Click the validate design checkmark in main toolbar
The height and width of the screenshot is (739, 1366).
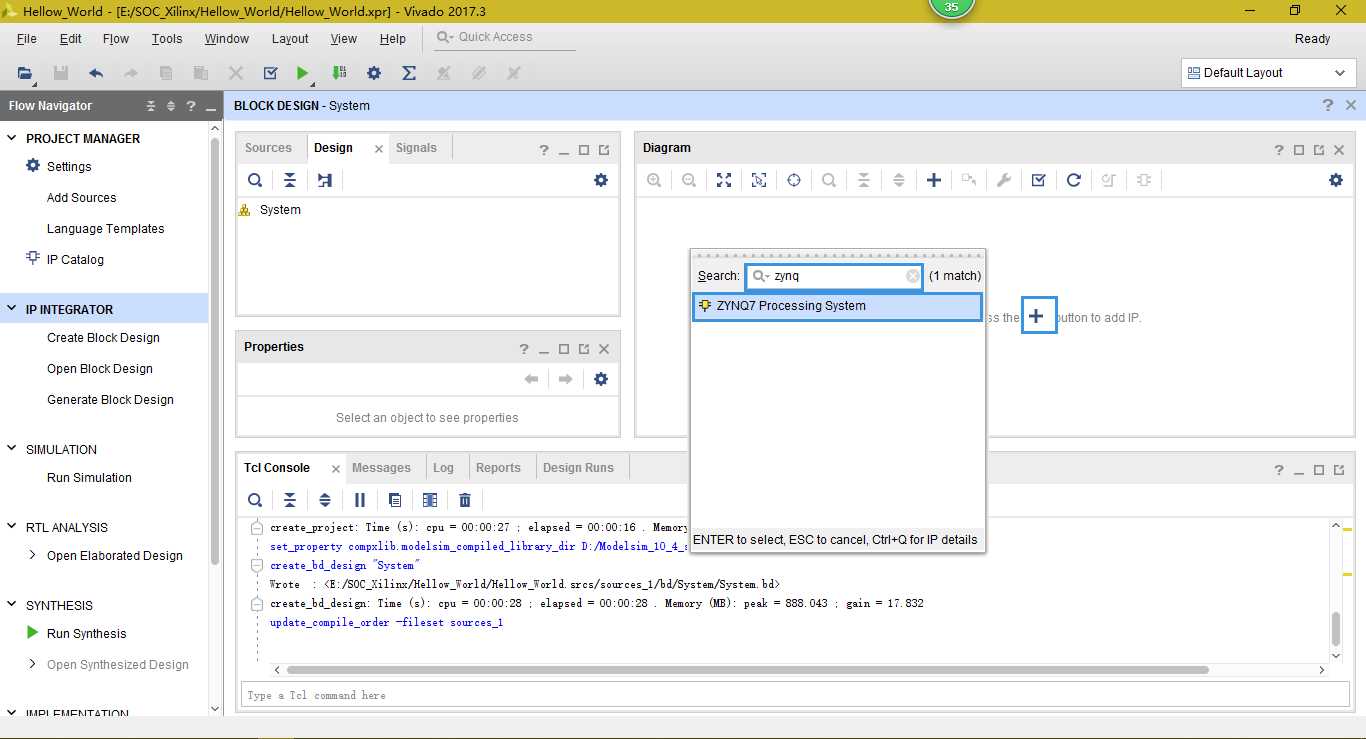tap(270, 73)
